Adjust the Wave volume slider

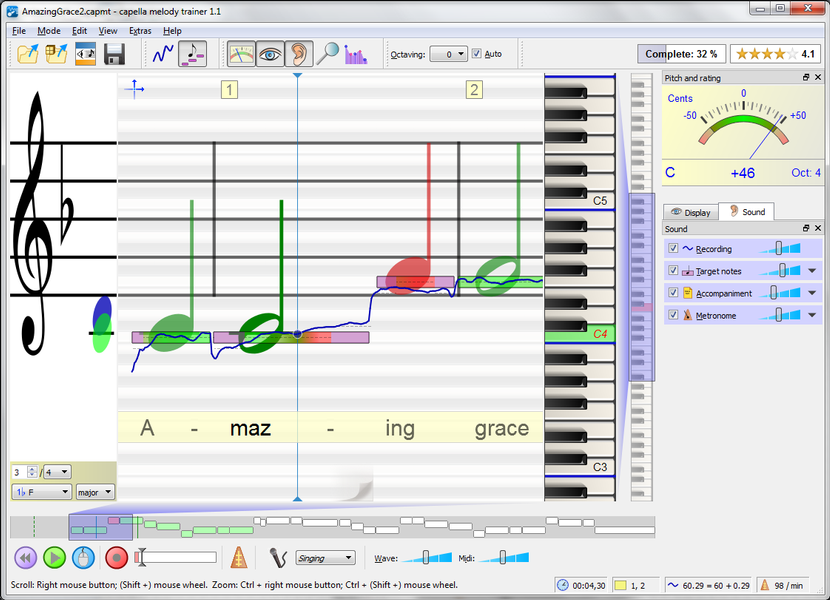(x=427, y=558)
